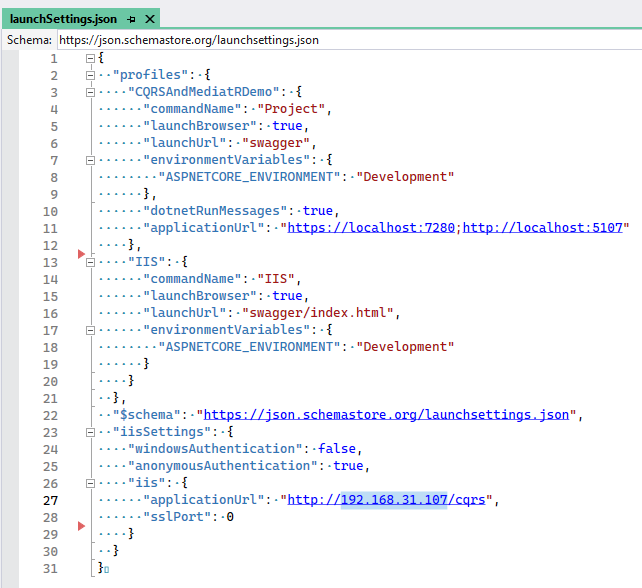Click the "Project" value
The width and height of the screenshot is (642, 588).
click(291, 109)
